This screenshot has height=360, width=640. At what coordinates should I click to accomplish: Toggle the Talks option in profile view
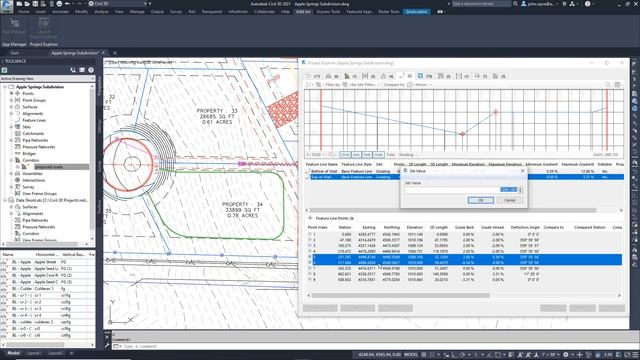coord(391,155)
